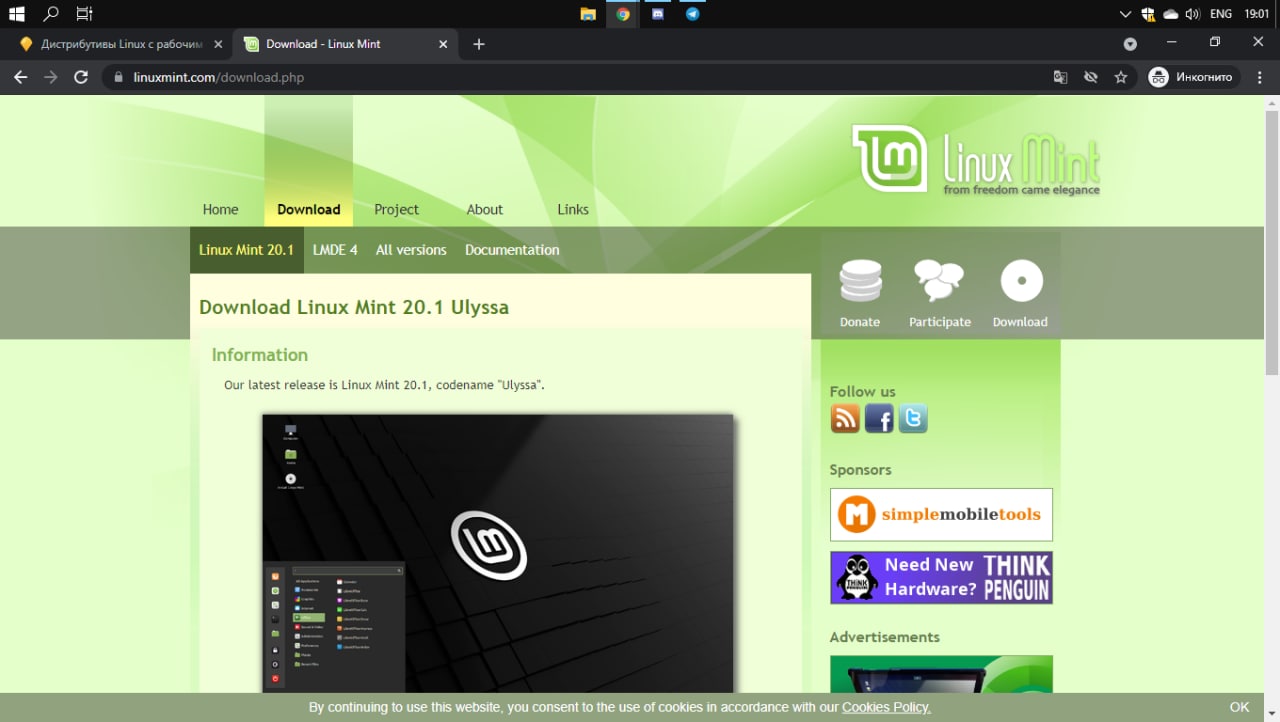The image size is (1280, 722).
Task: Click the third-party cookies blocked eye icon
Action: coord(1091,77)
